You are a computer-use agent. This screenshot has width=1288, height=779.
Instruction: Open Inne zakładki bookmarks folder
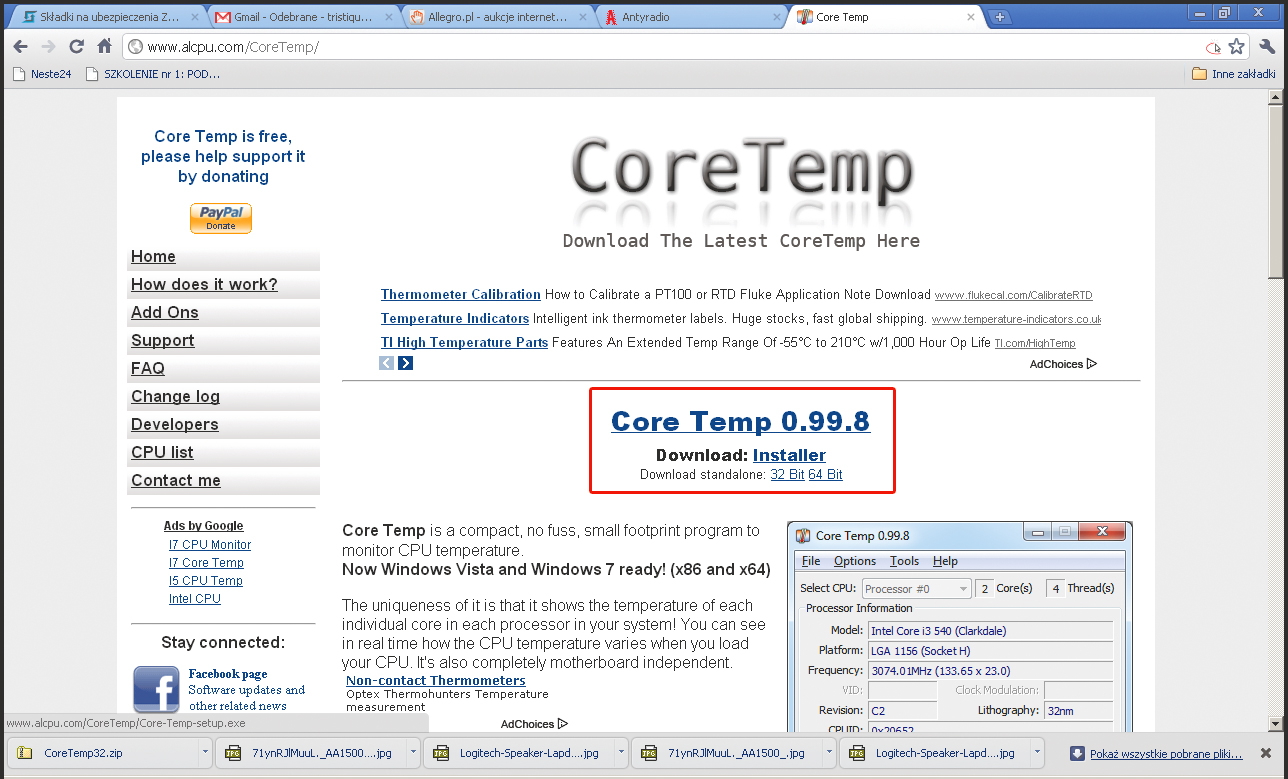[1233, 74]
